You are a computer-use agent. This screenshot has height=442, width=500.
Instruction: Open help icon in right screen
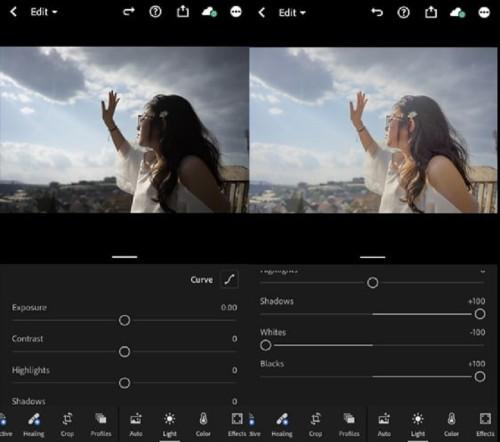pyautogui.click(x=404, y=13)
